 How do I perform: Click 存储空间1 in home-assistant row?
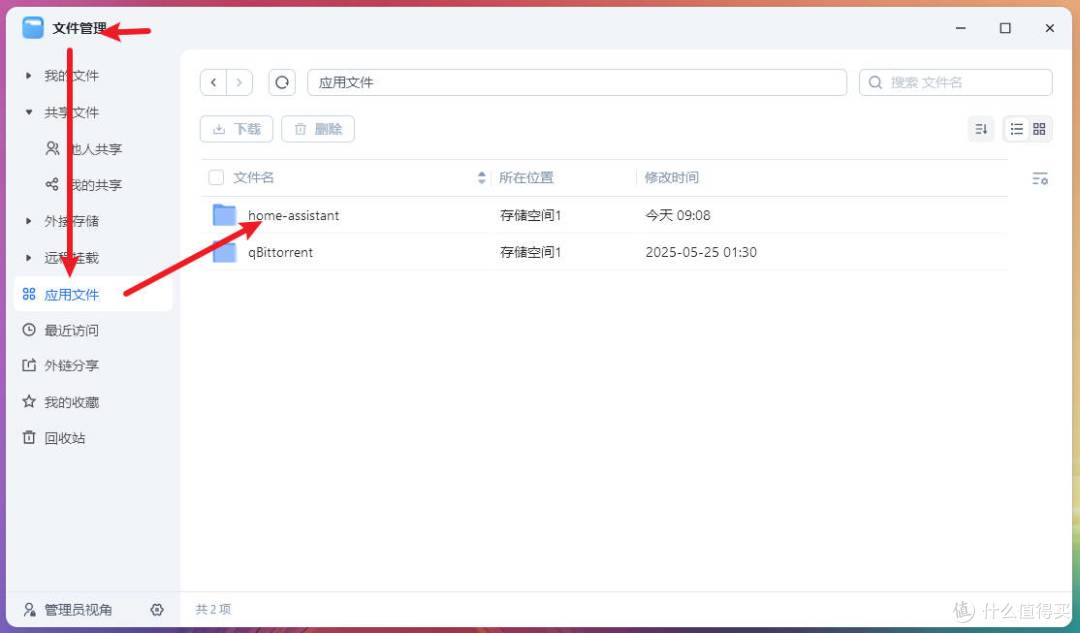point(530,216)
